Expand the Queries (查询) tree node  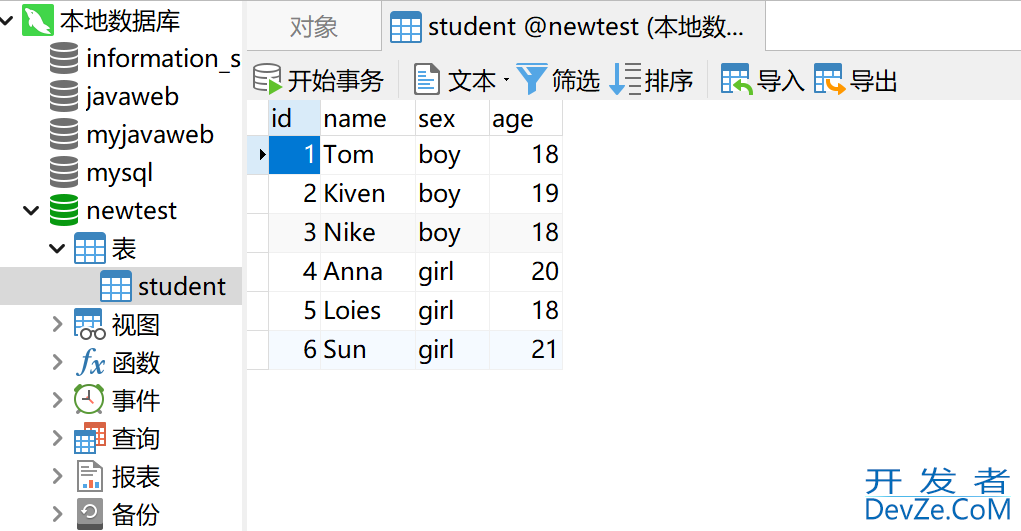click(57, 438)
